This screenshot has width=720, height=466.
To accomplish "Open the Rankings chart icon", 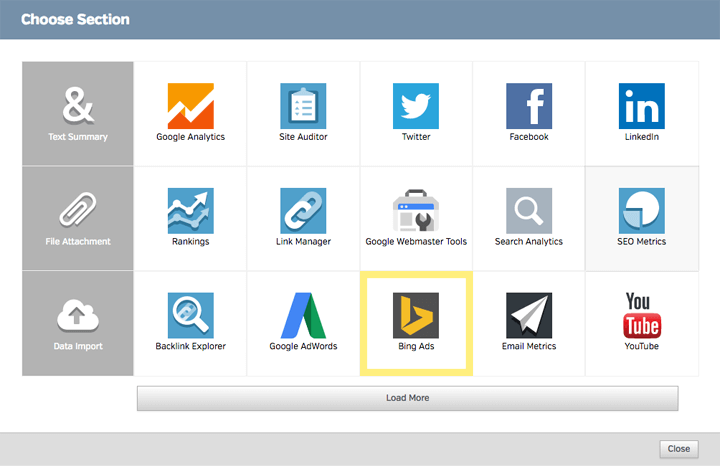I will 191,211.
